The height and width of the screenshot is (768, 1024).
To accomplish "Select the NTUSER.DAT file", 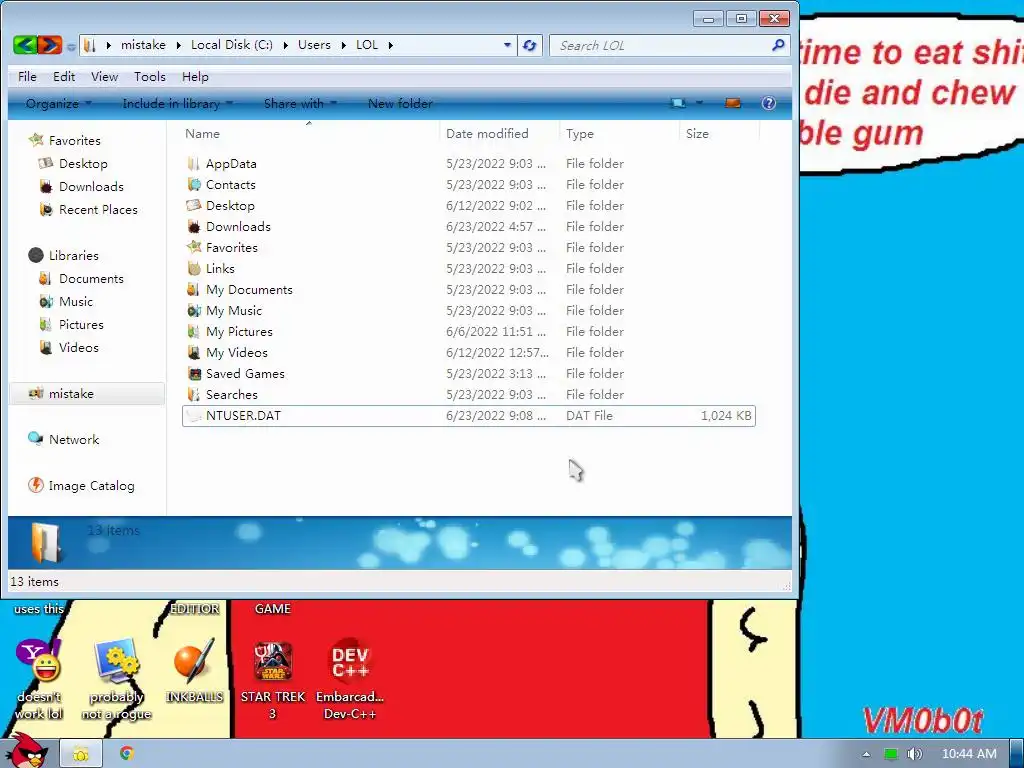I will pos(468,415).
